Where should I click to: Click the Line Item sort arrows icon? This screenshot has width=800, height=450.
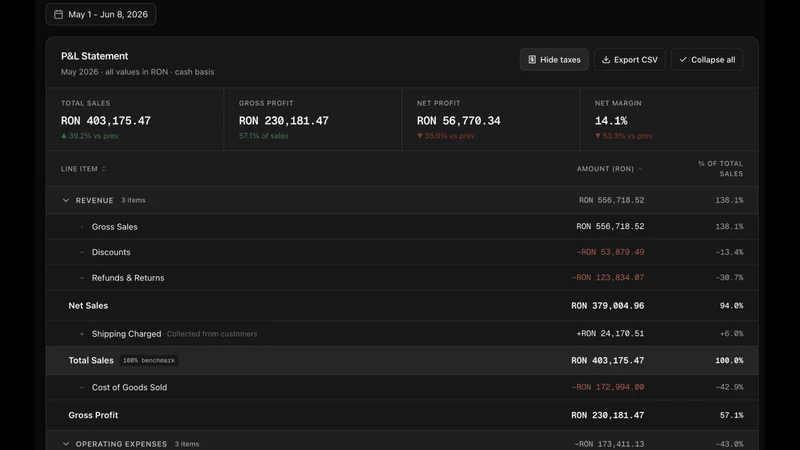click(x=104, y=169)
